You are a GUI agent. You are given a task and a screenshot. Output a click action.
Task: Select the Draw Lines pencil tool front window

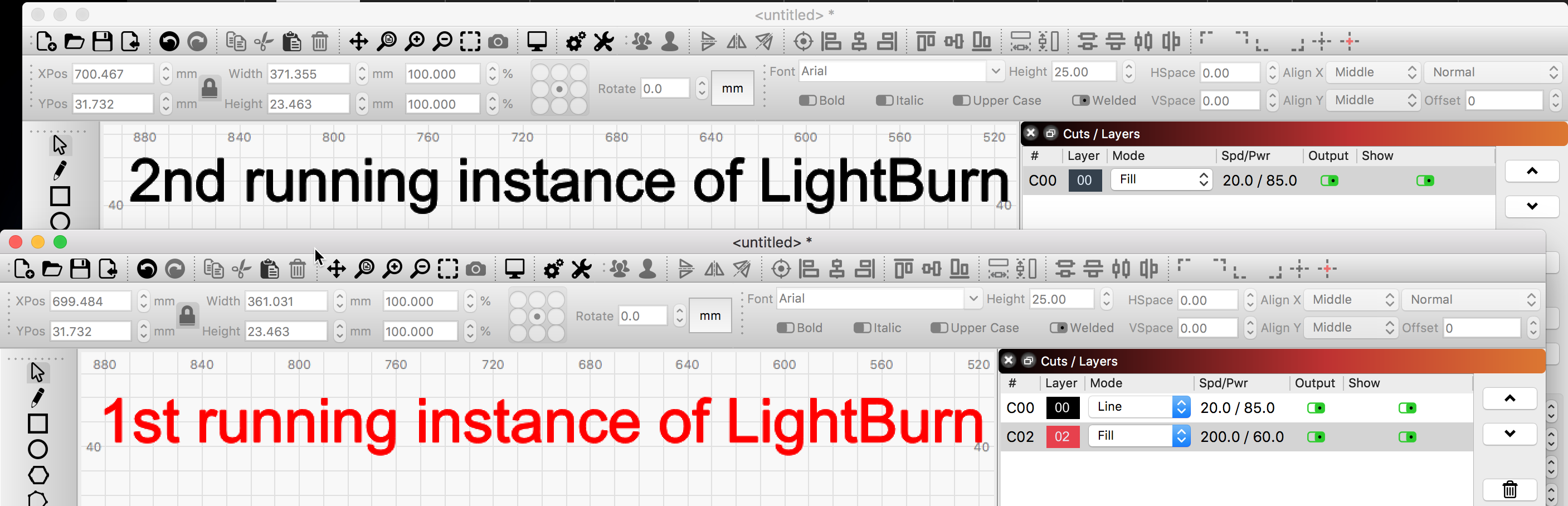[38, 398]
